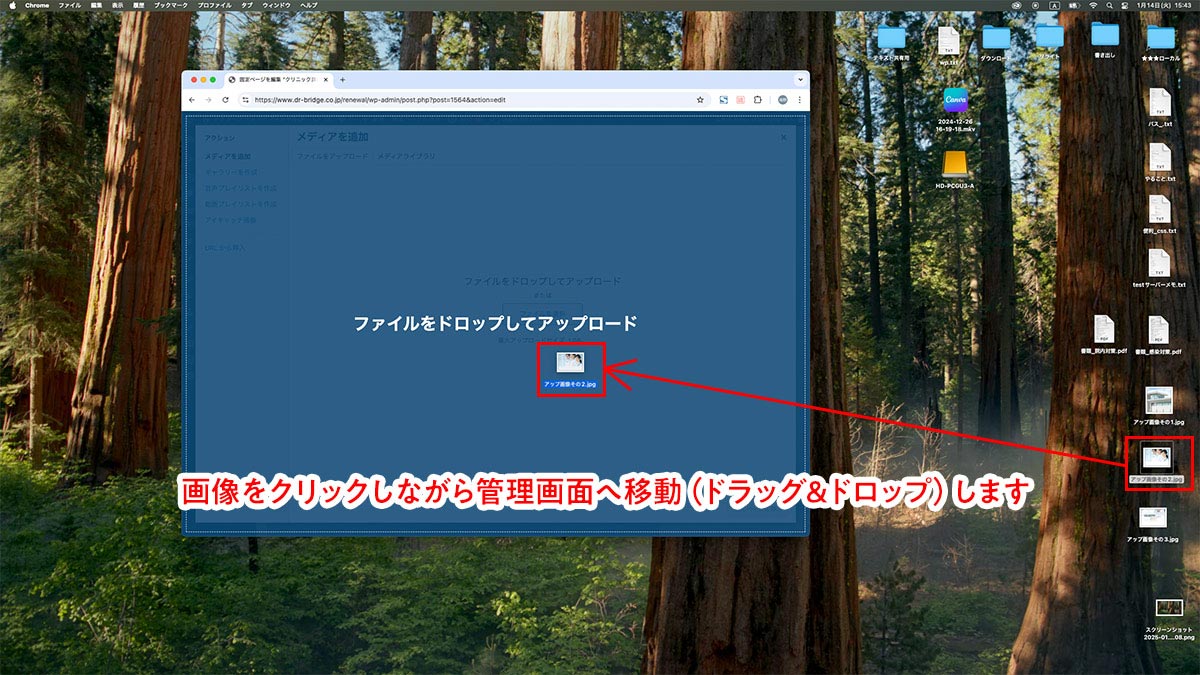The width and height of the screenshot is (1200, 675).
Task: Open the ウィンドウ menu
Action: point(277,5)
